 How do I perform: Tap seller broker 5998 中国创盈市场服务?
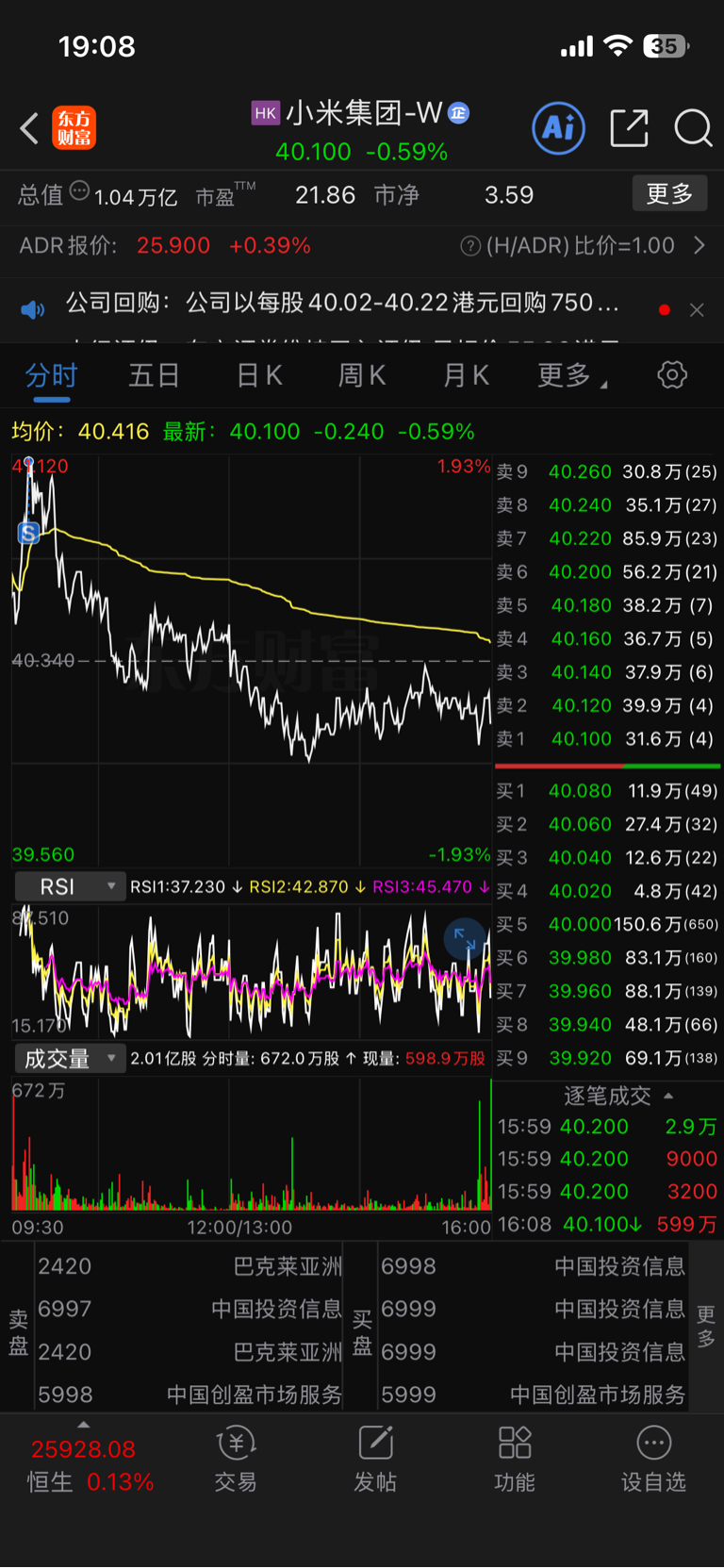coord(189,1395)
